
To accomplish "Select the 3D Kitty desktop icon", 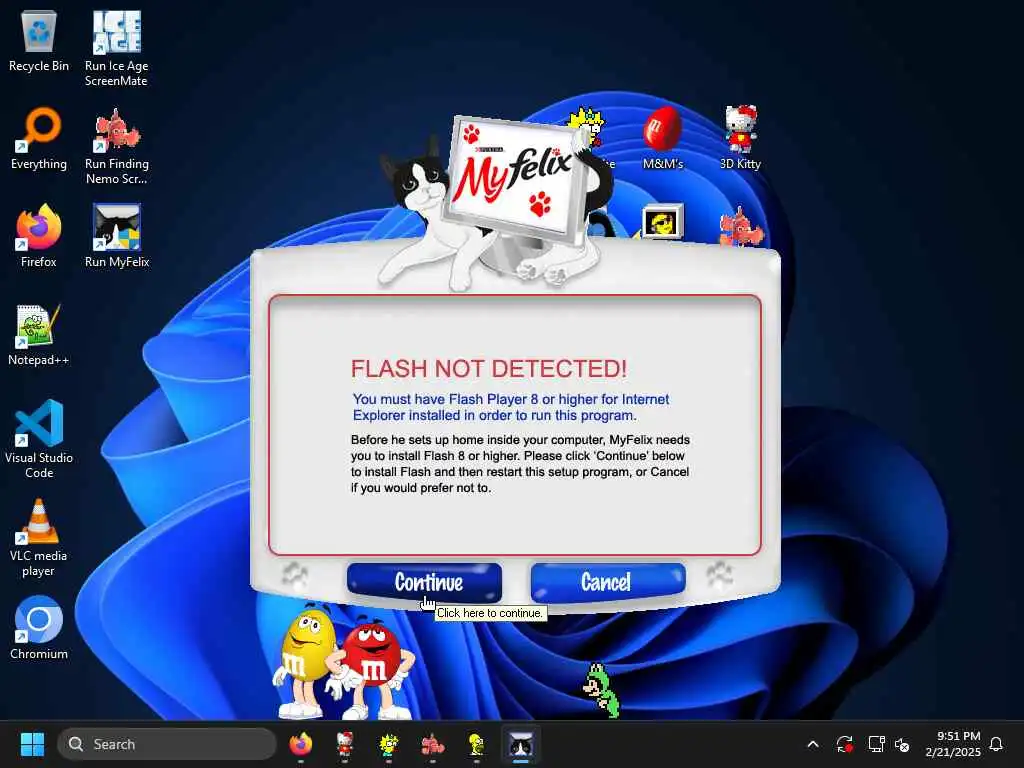I will pyautogui.click(x=740, y=138).
